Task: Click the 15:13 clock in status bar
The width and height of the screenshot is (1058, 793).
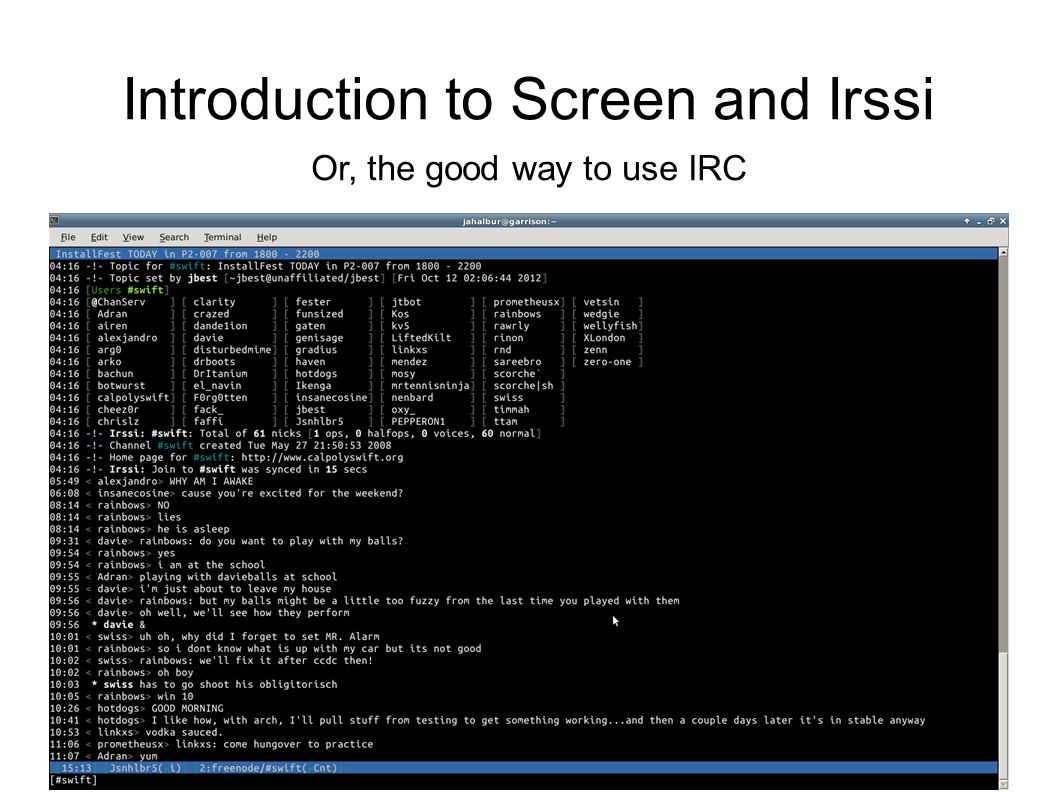Action: (76, 768)
